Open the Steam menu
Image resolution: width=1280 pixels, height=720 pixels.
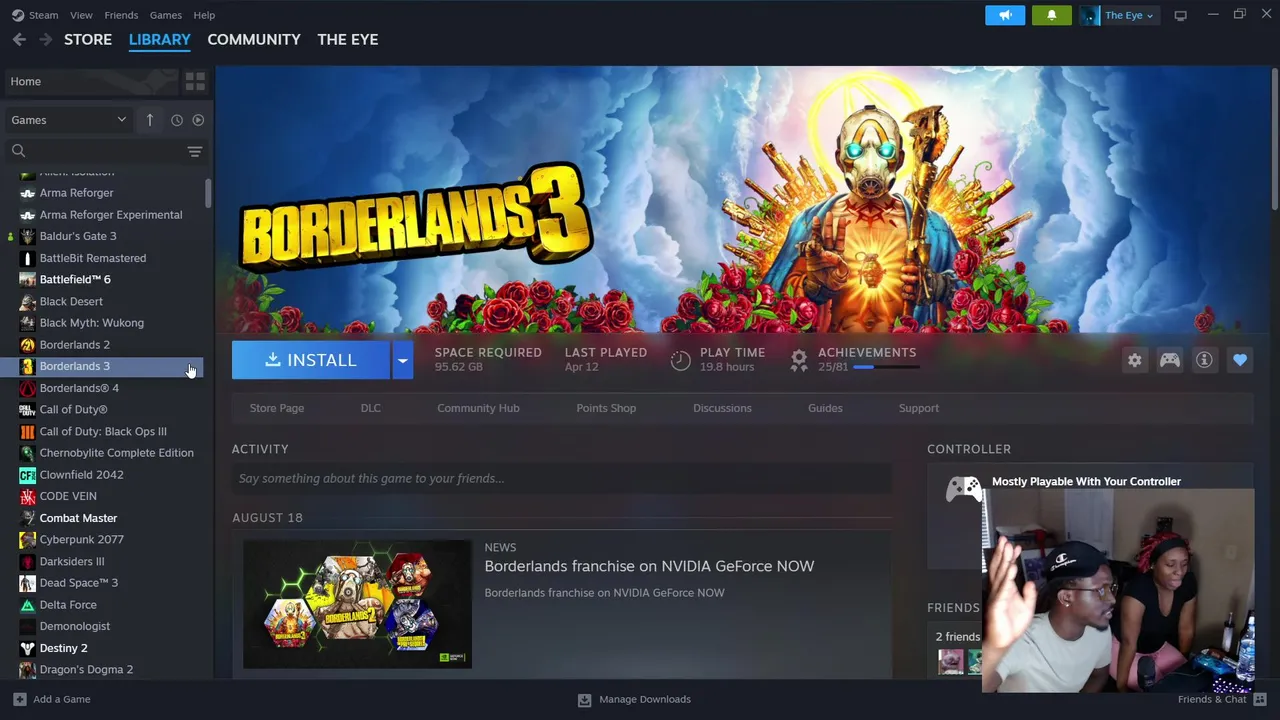click(x=43, y=15)
